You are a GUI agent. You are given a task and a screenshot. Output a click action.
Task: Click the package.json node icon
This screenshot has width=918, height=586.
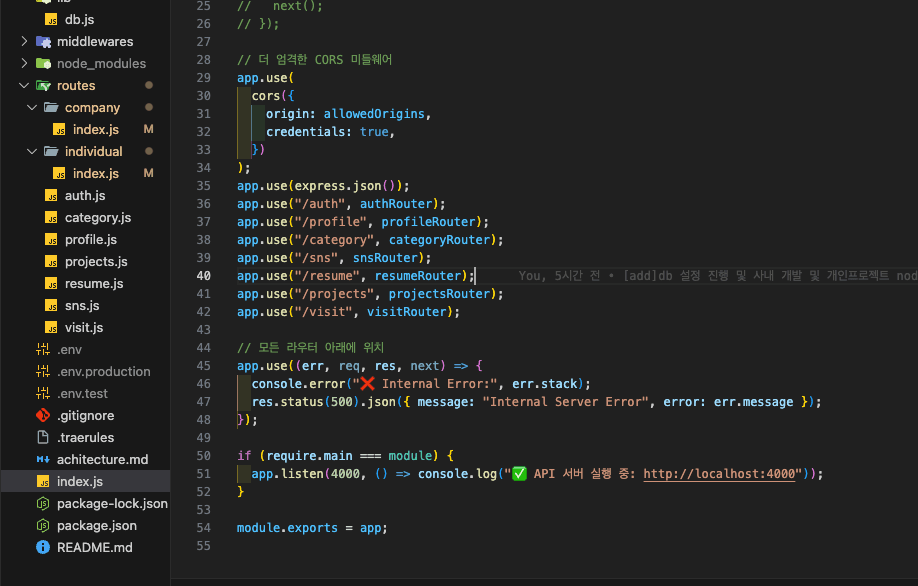(x=43, y=526)
